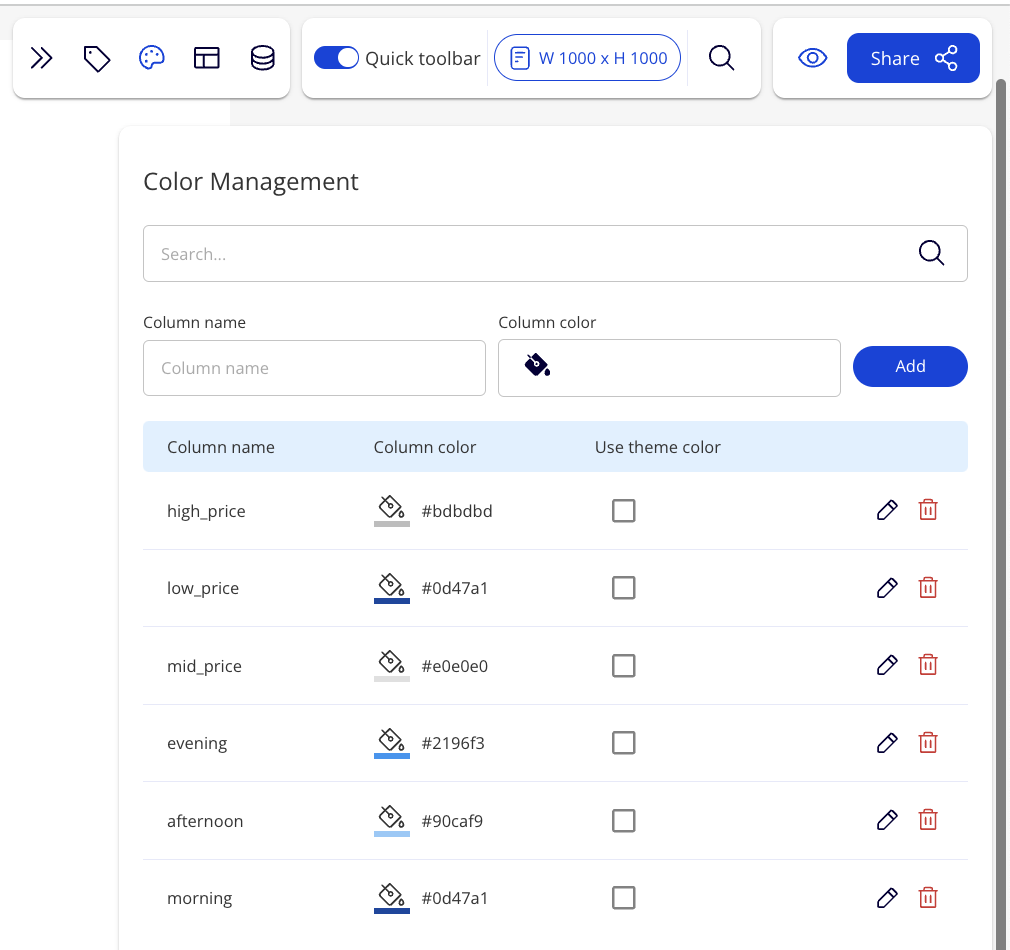Screen dimensions: 1010x950
Task: Click into the Column name text field
Action: (x=314, y=368)
